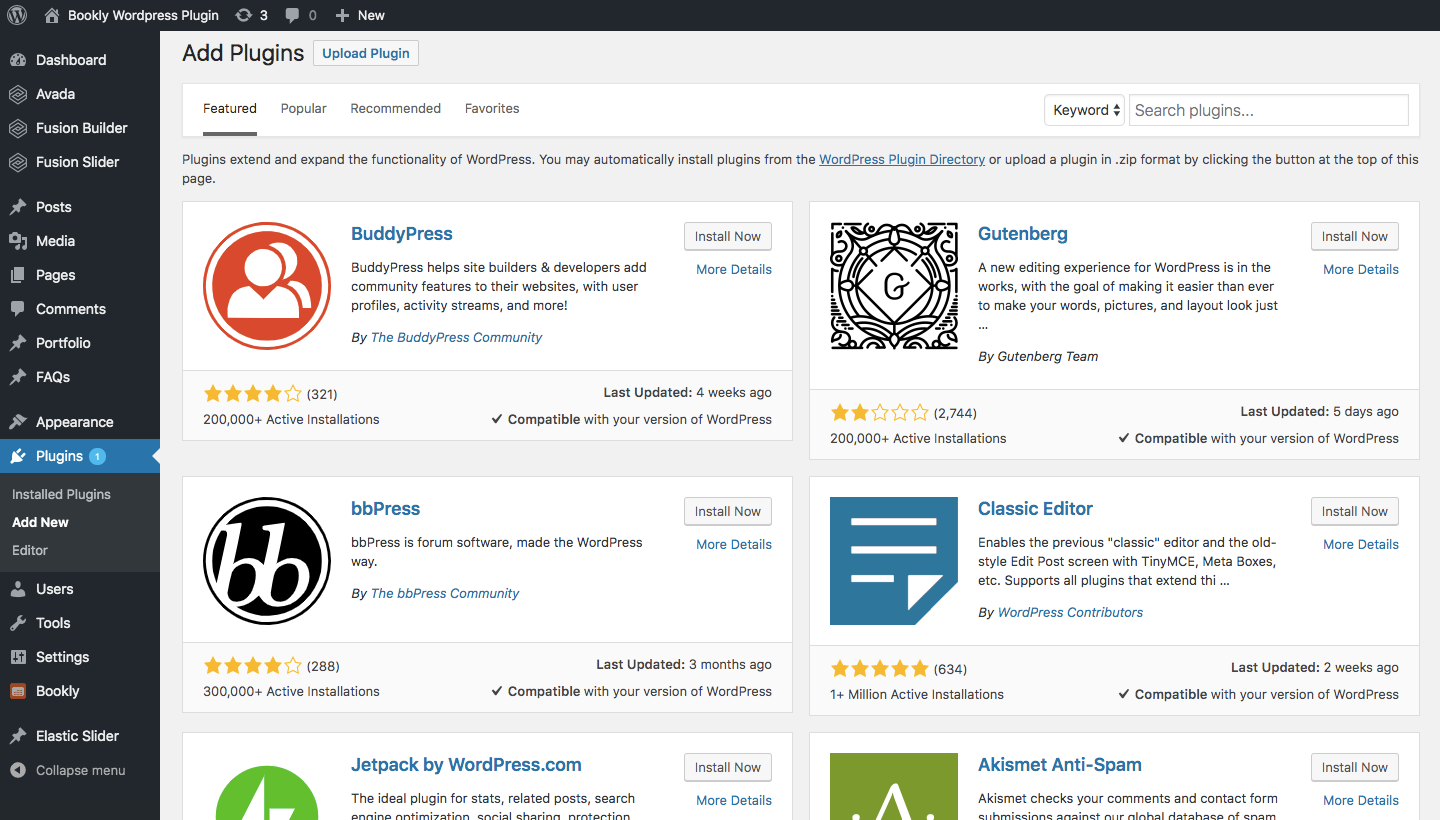Select Add New in Plugins submenu
Image resolution: width=1440 pixels, height=820 pixels.
(40, 522)
